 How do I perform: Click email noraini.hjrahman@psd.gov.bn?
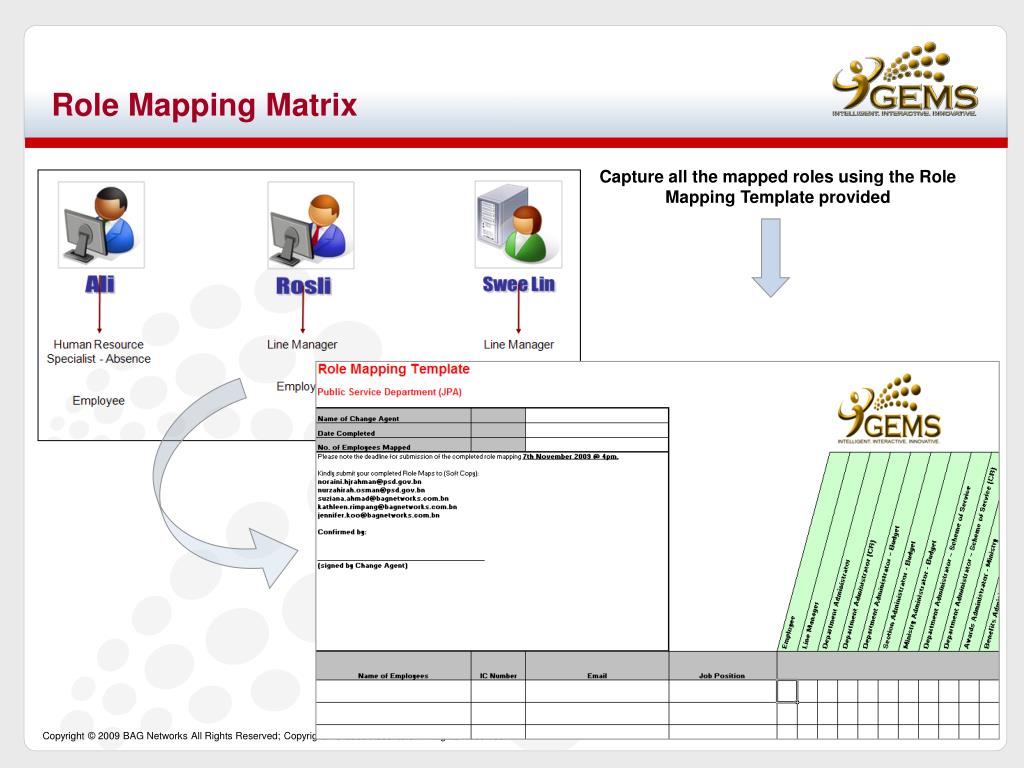370,481
